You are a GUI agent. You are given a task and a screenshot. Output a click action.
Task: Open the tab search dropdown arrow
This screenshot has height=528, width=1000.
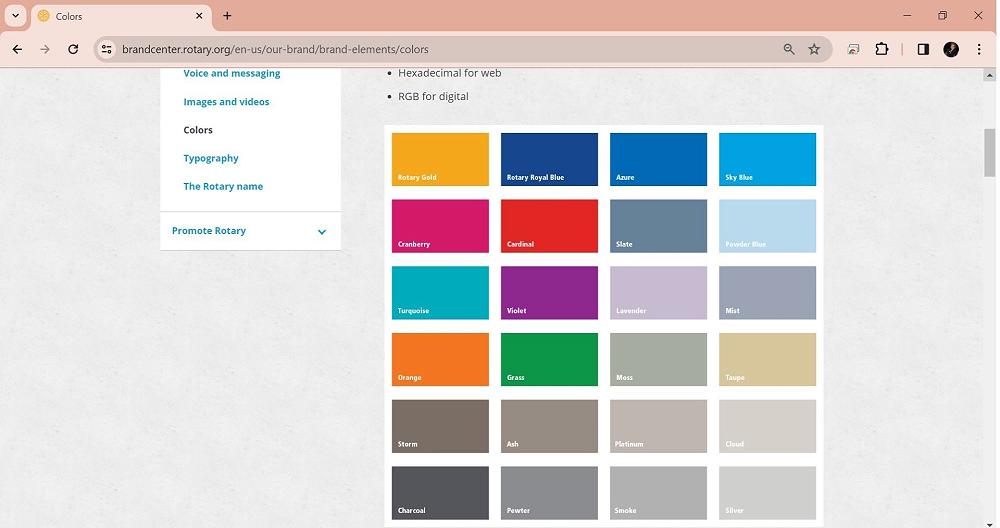click(x=15, y=16)
